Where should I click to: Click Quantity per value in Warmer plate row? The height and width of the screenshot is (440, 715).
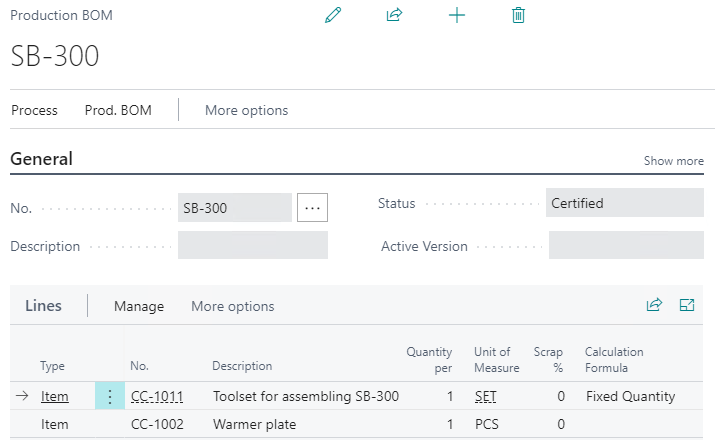click(450, 424)
